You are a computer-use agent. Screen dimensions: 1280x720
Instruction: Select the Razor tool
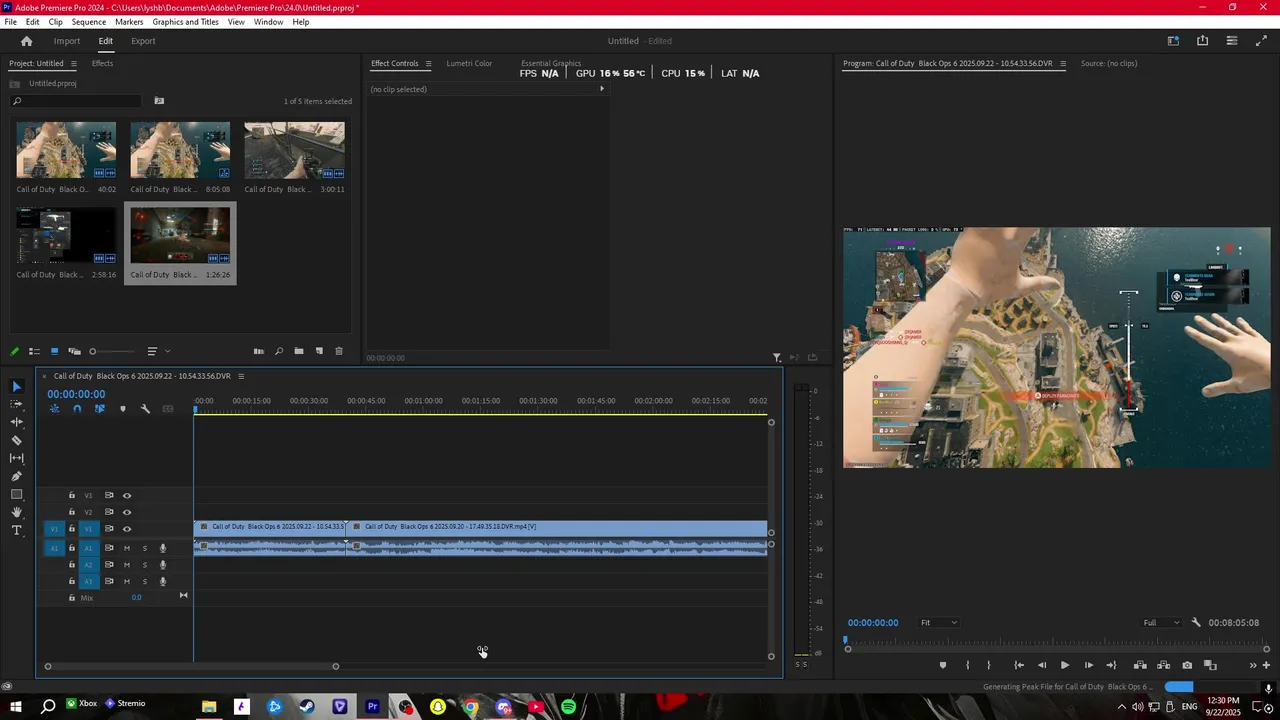pos(16,440)
